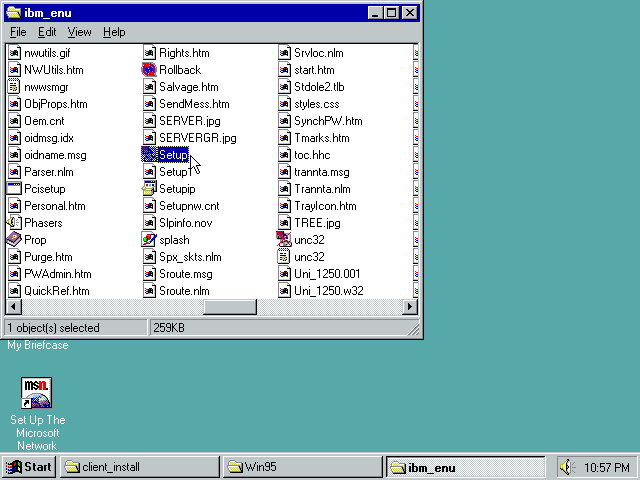This screenshot has height=480, width=640.
Task: Click the Setup1 file icon
Action: point(149,172)
